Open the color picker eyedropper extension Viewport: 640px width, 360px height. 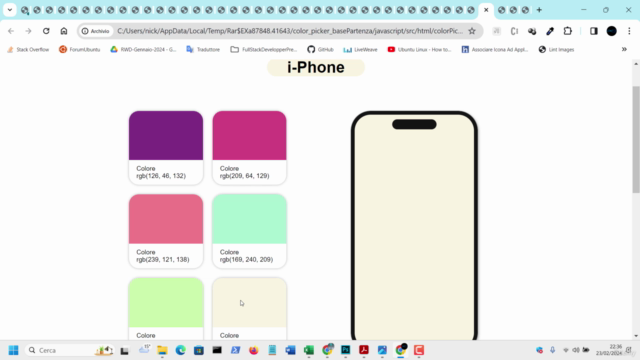(x=550, y=31)
